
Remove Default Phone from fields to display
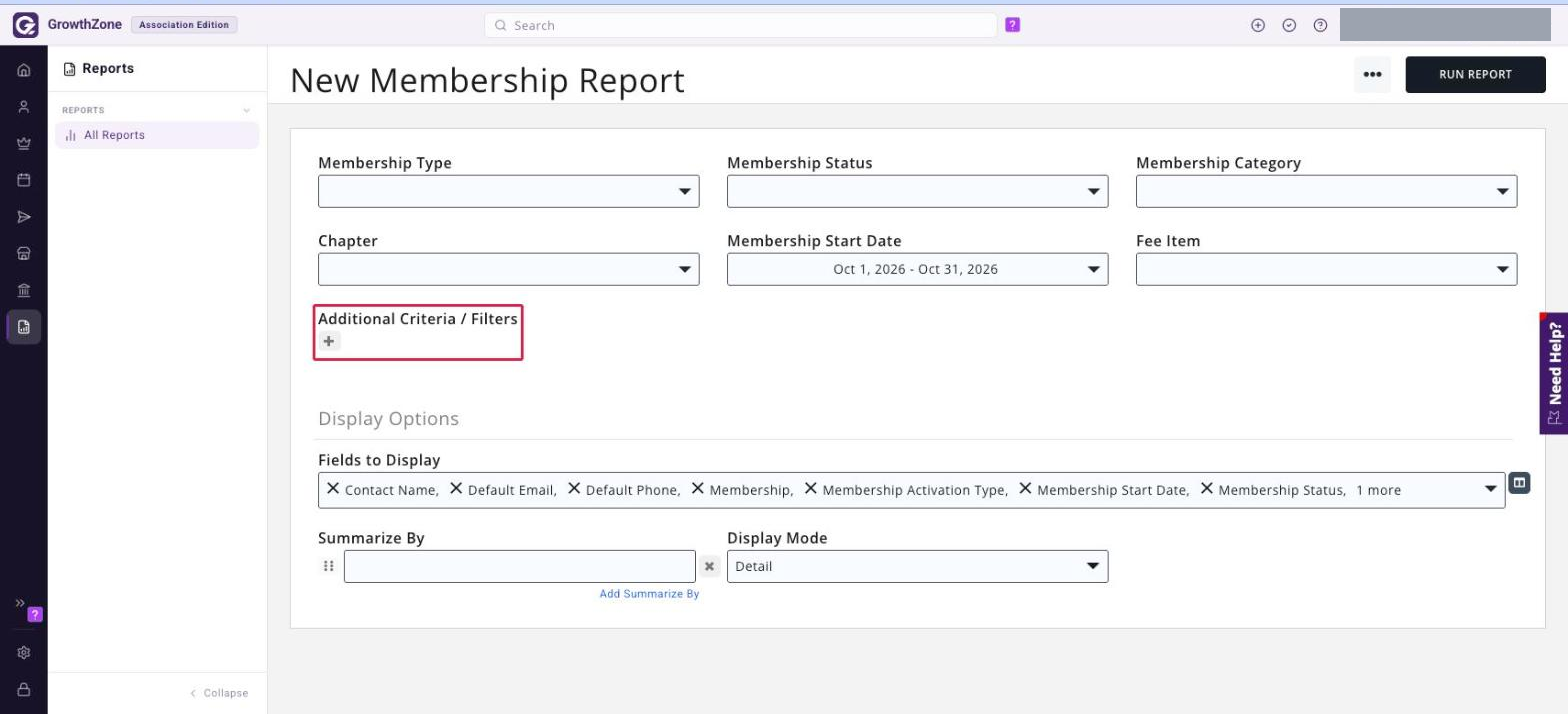[574, 489]
